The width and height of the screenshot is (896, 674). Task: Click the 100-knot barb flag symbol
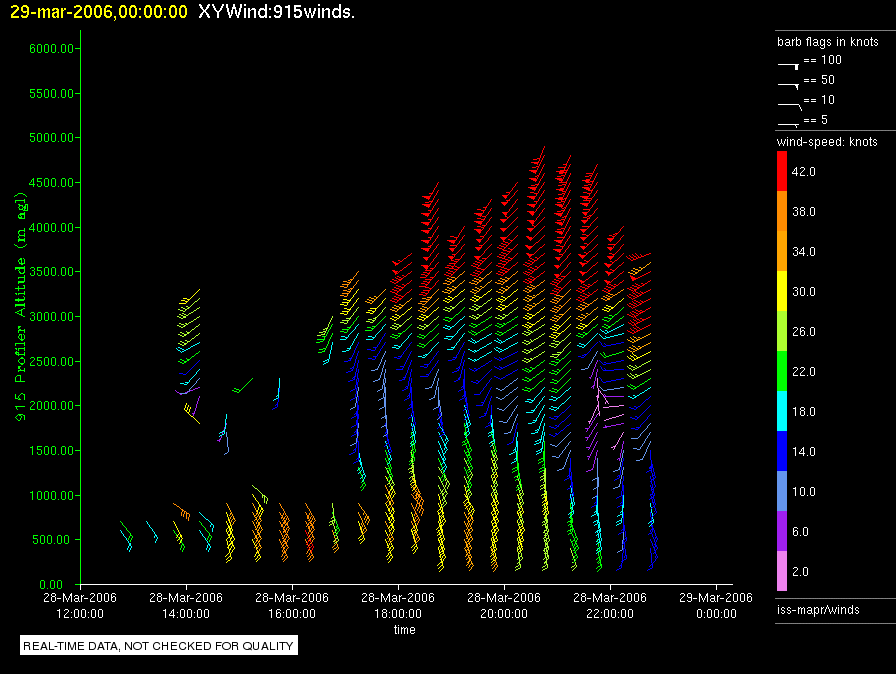[789, 63]
